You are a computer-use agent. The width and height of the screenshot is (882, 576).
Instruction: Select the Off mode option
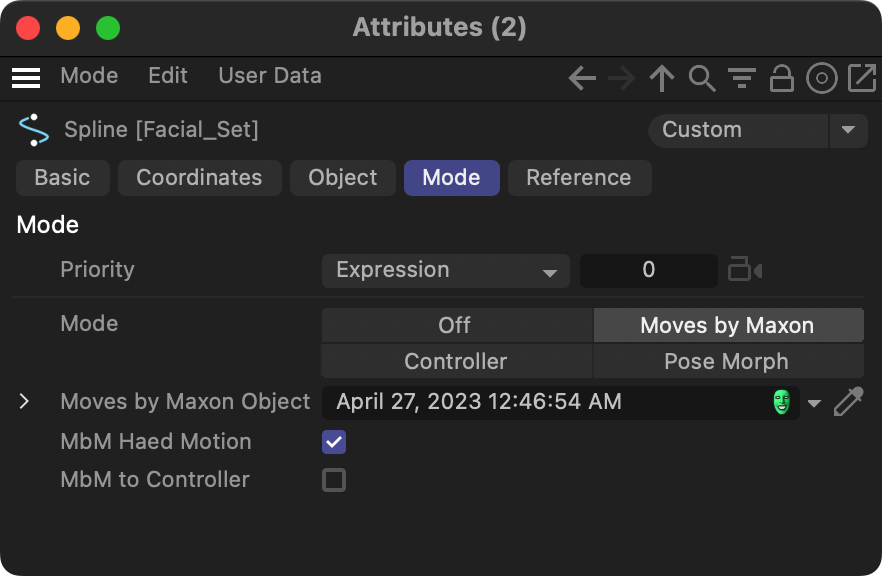(455, 325)
